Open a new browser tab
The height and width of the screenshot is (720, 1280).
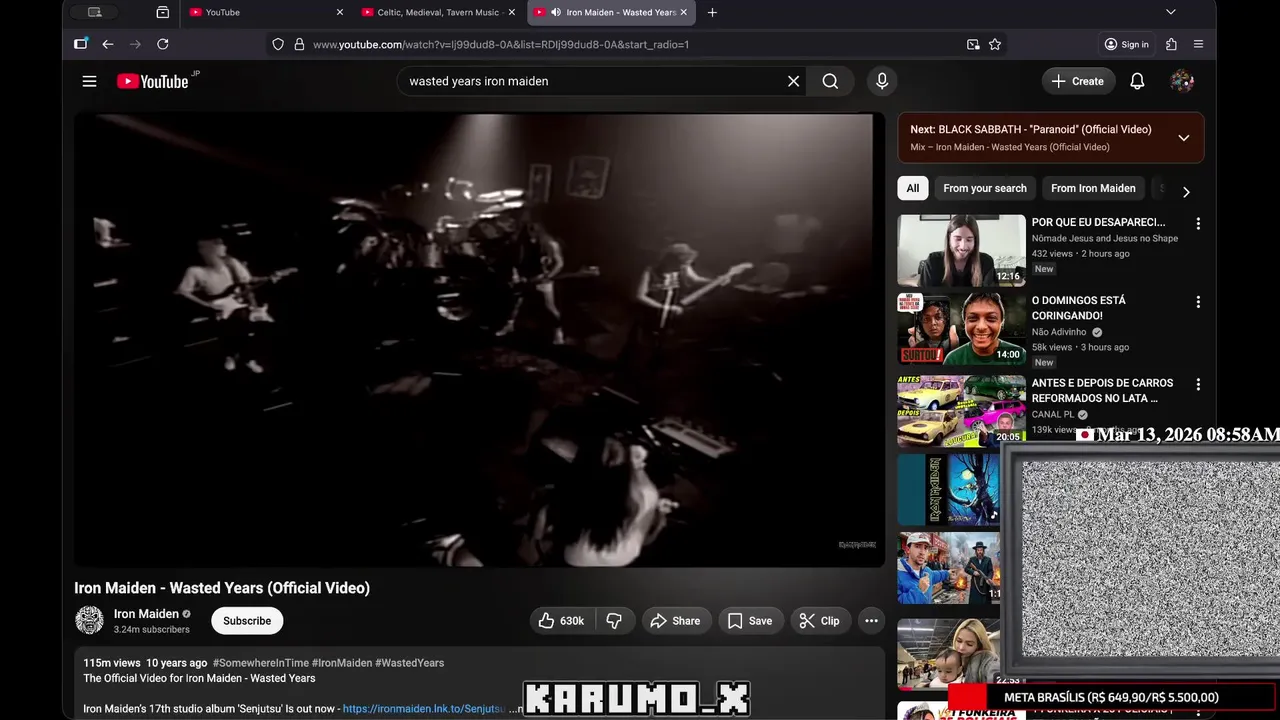[x=712, y=12]
